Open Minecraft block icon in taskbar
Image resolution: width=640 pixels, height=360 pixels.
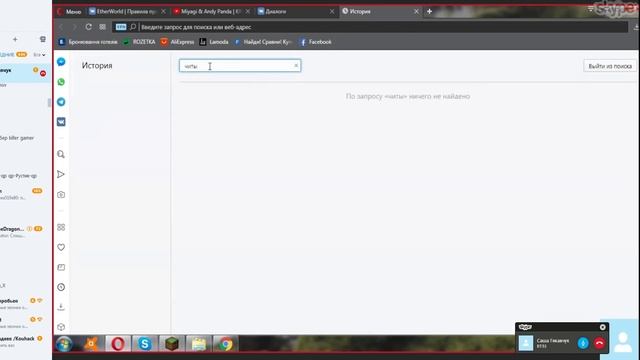[x=171, y=344]
